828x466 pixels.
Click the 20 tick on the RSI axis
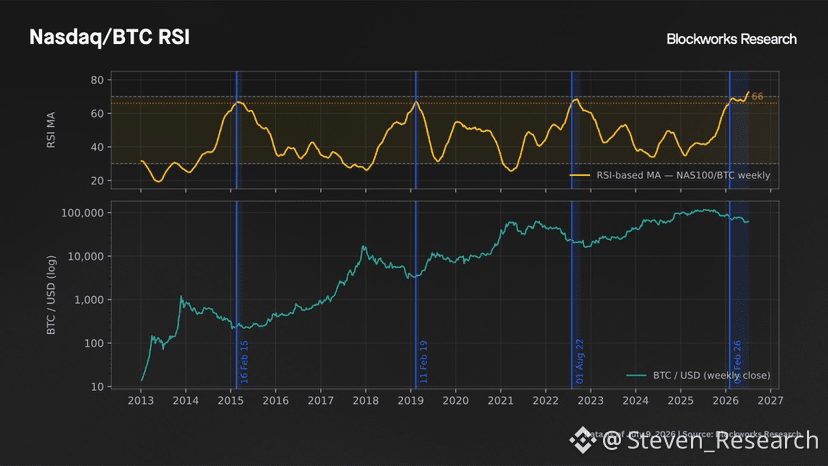pyautogui.click(x=98, y=181)
